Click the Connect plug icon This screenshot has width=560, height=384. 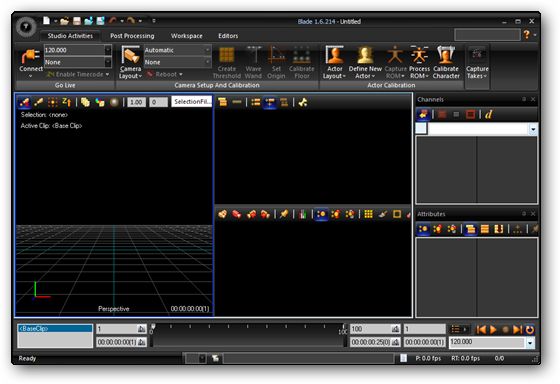(x=30, y=56)
